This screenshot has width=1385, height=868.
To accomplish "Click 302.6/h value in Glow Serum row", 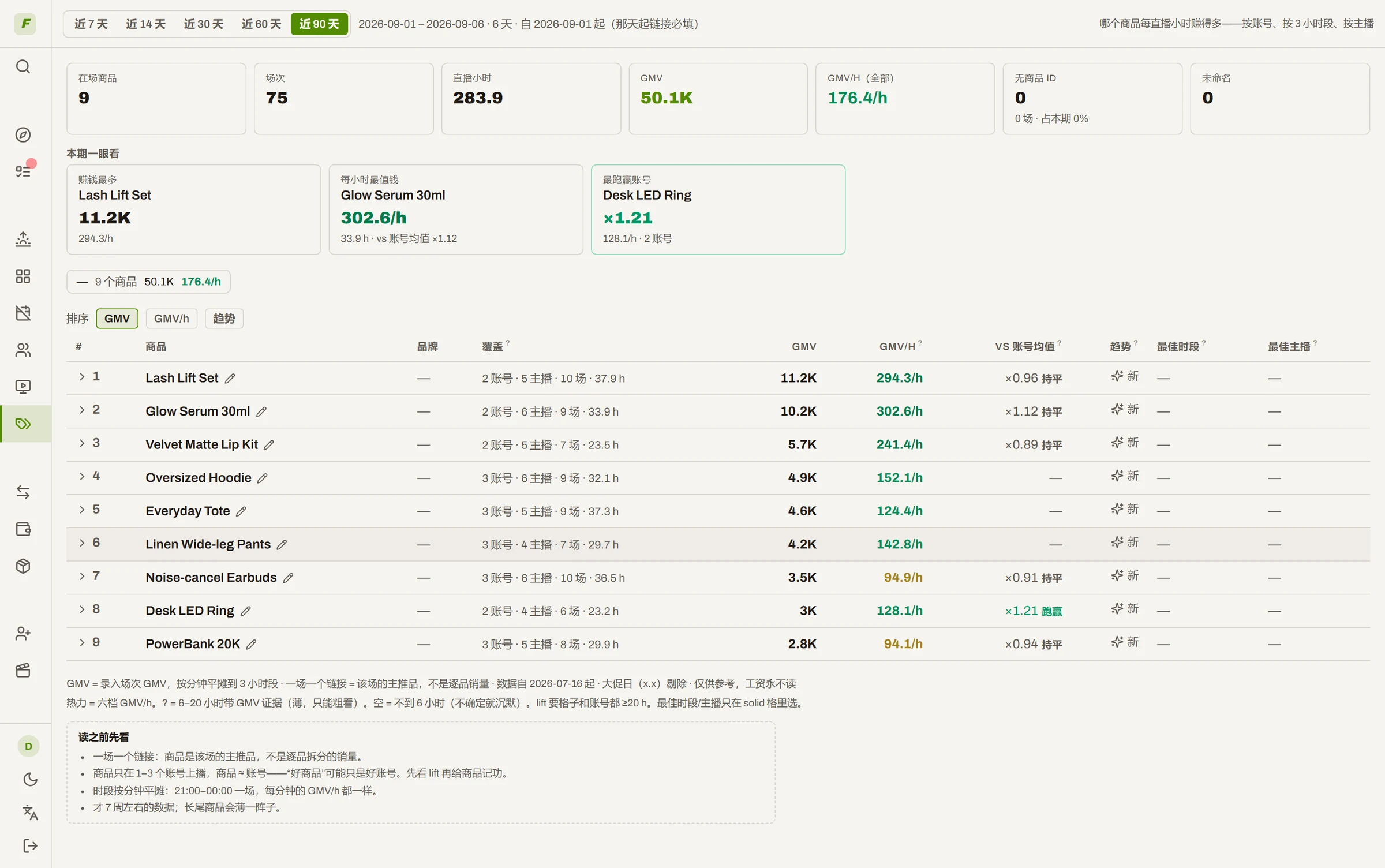I will coord(899,411).
